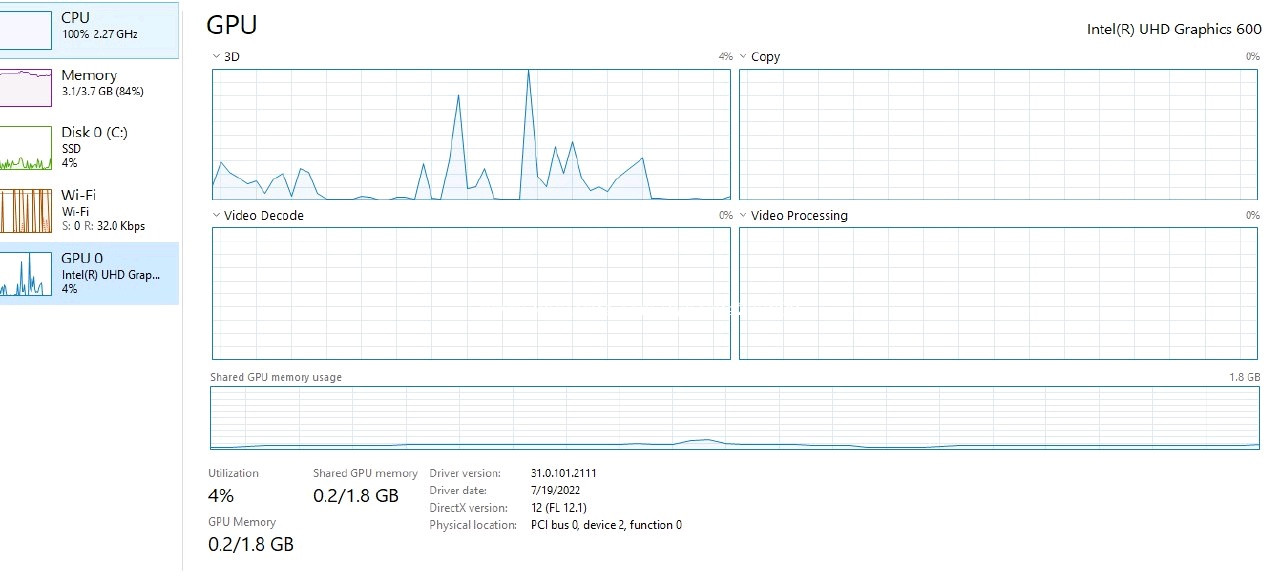Viewport: 1280px width, 587px height.
Task: Click the 3D engine utilization graph
Action: (471, 134)
